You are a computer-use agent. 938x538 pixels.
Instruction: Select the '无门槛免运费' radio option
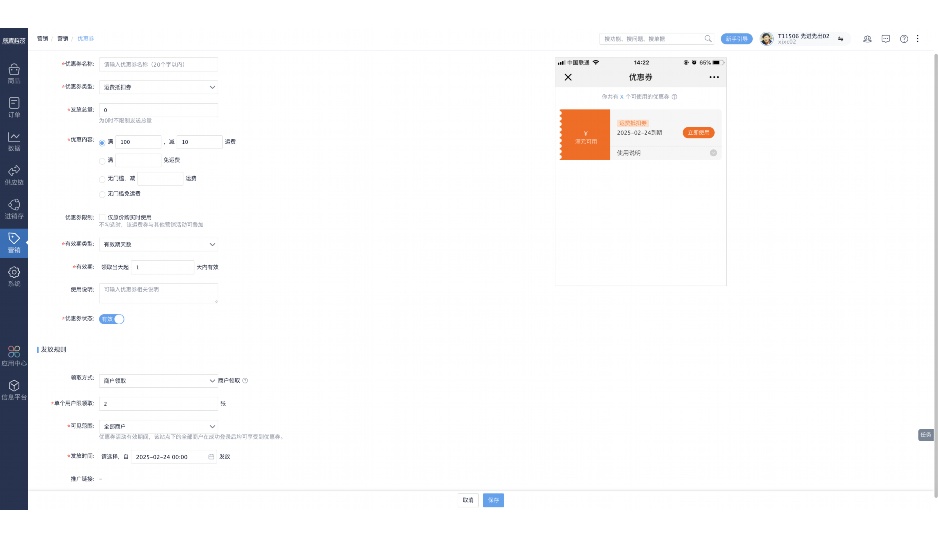pos(102,194)
